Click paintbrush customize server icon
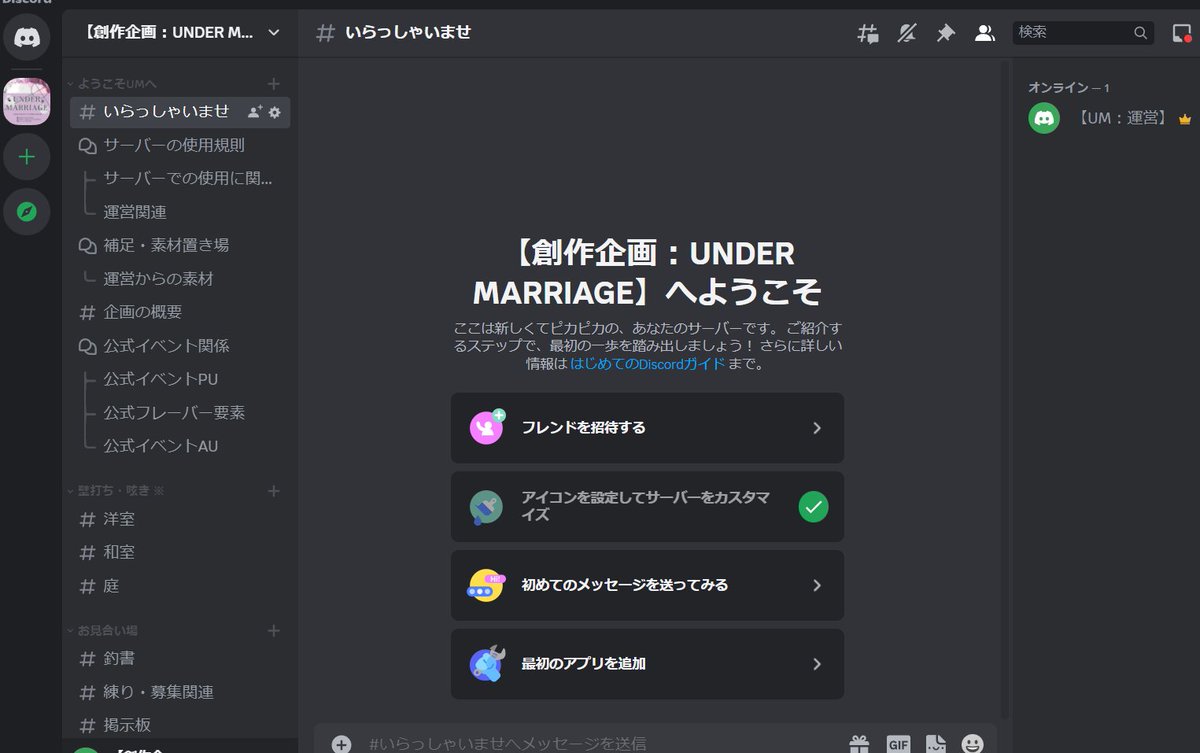Screen dimensions: 1200x753 (486, 507)
